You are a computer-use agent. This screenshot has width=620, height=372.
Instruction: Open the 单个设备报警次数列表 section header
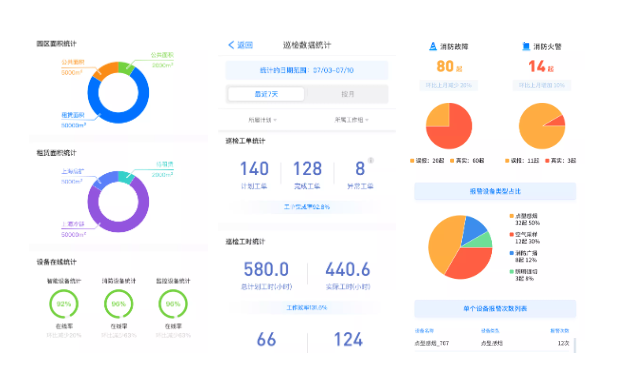tap(495, 308)
